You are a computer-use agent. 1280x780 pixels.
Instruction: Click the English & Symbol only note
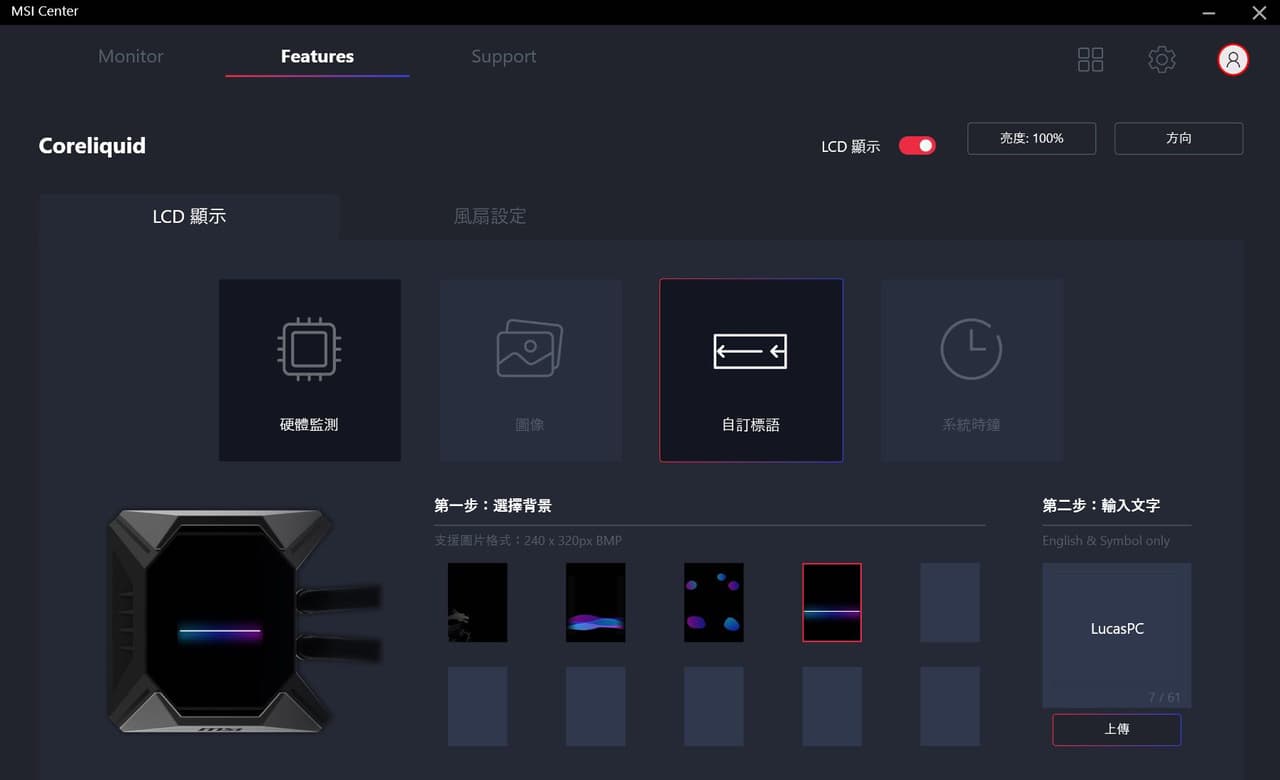coord(1106,541)
